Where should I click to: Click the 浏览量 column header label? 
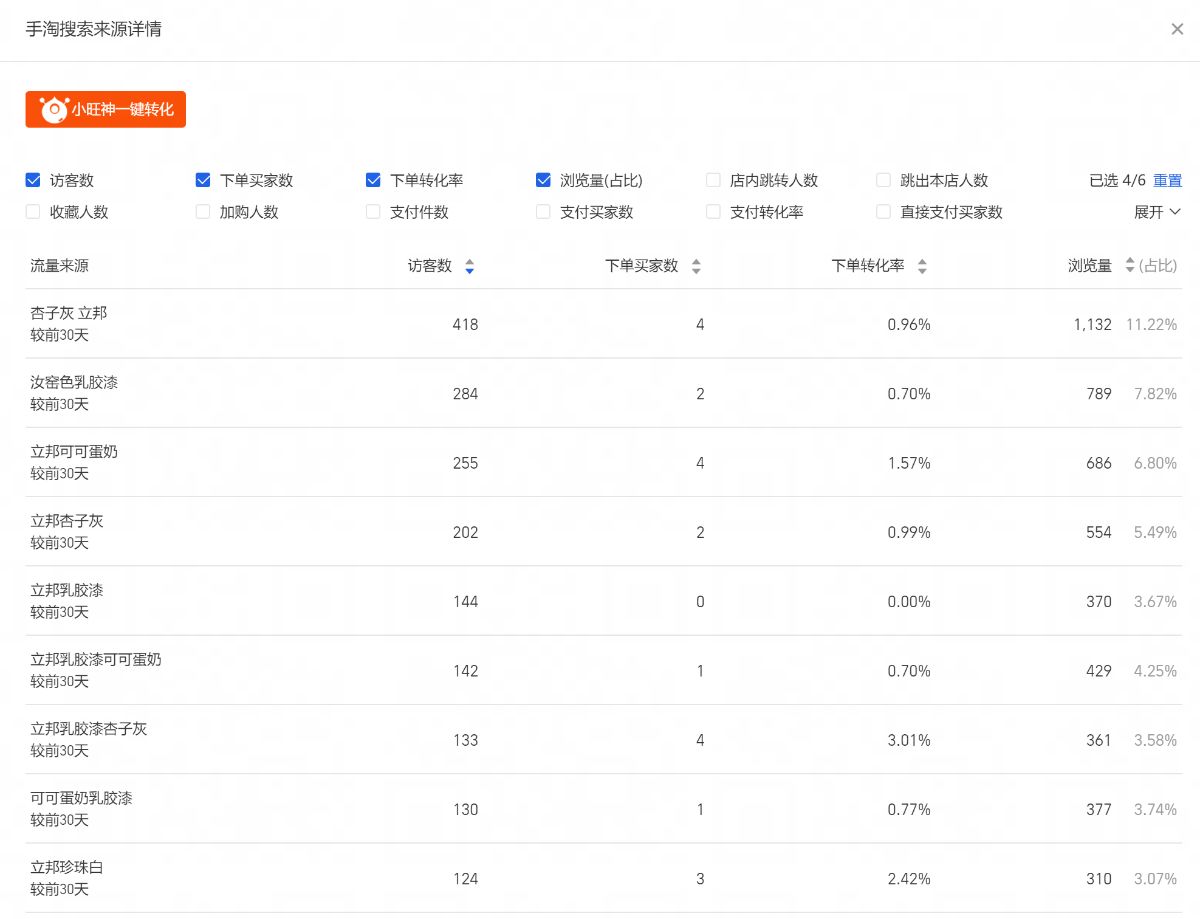1090,266
